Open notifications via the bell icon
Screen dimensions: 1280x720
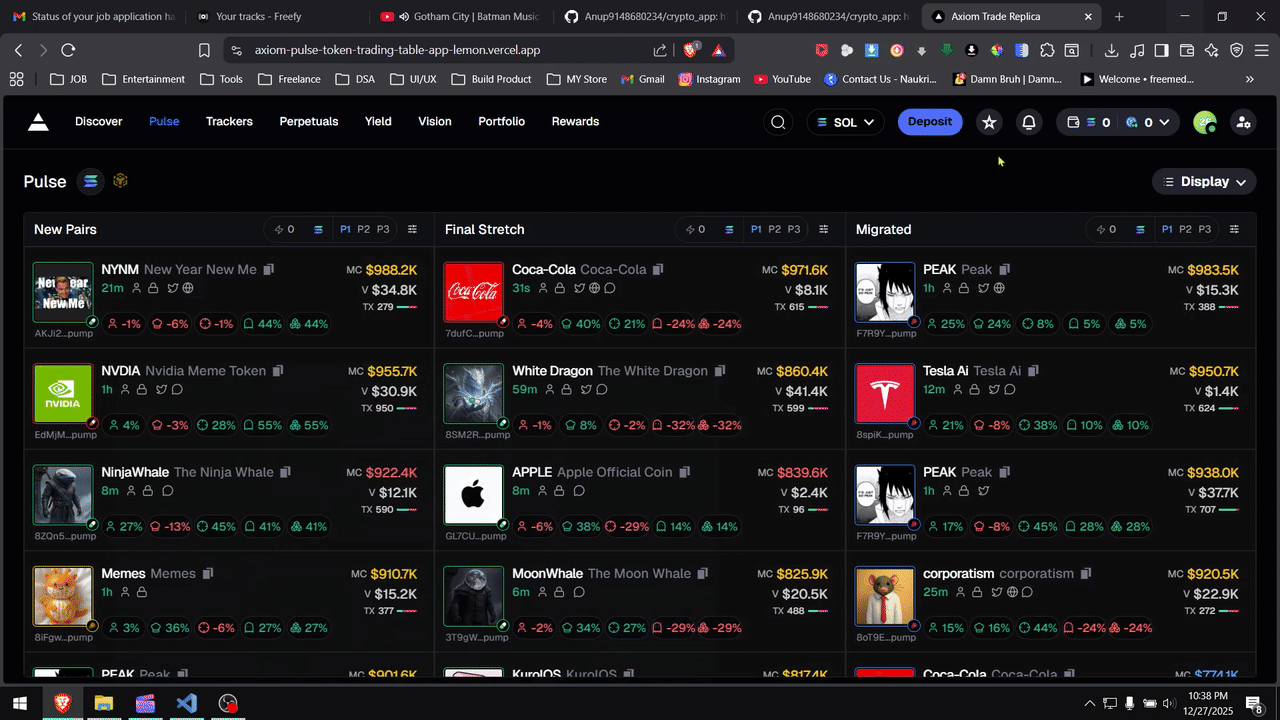tap(1029, 121)
